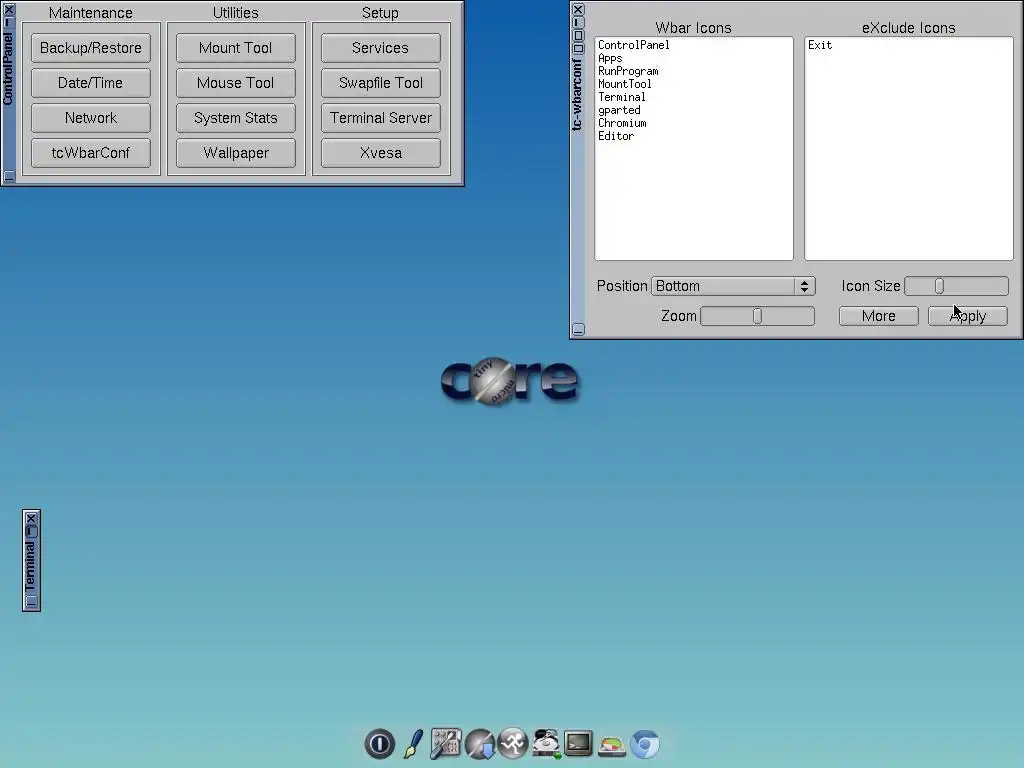The height and width of the screenshot is (768, 1024).
Task: Click the Xvesa button
Action: point(381,153)
